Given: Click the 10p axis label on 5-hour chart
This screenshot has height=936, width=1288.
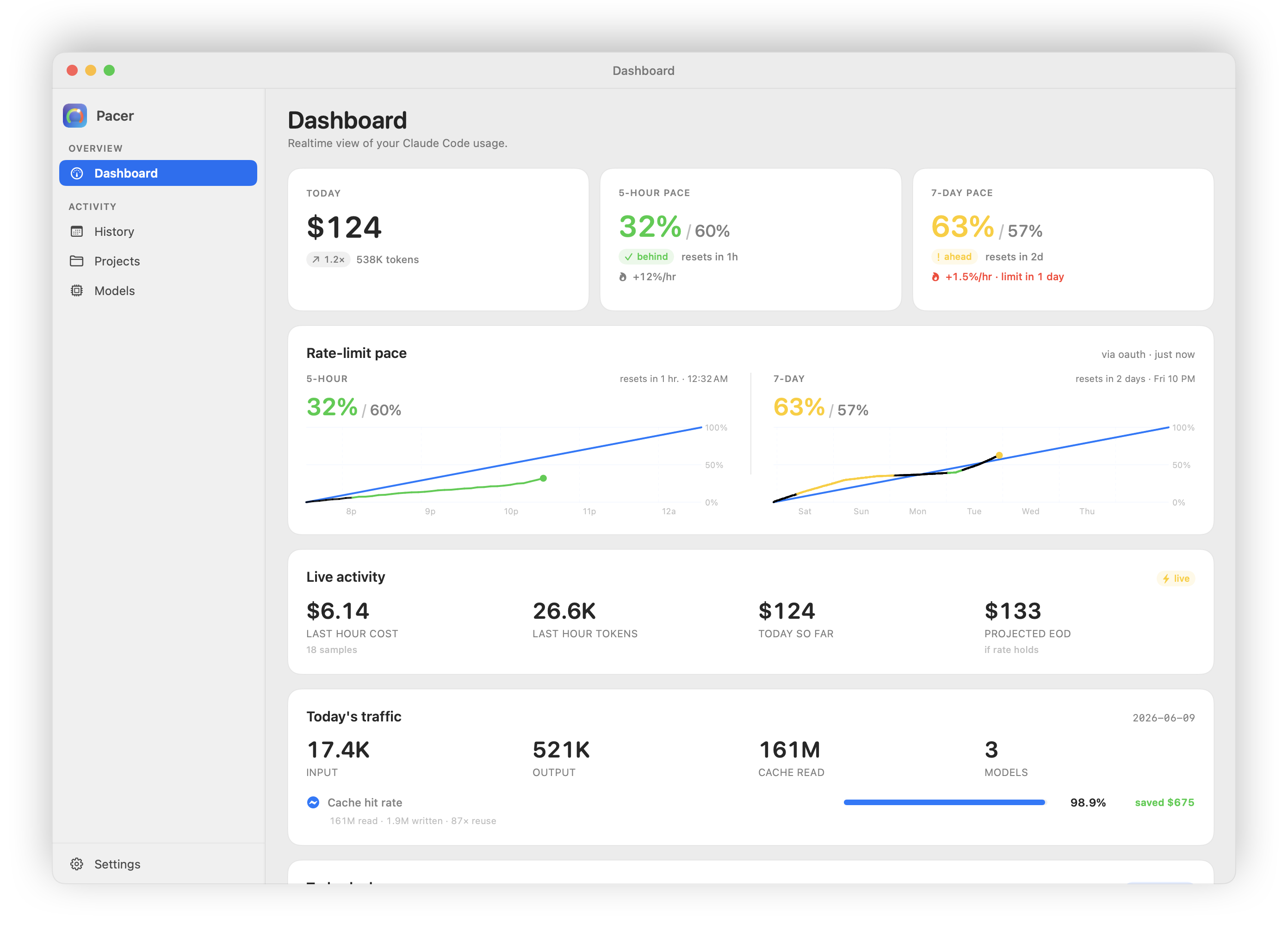Looking at the screenshot, I should tap(511, 511).
